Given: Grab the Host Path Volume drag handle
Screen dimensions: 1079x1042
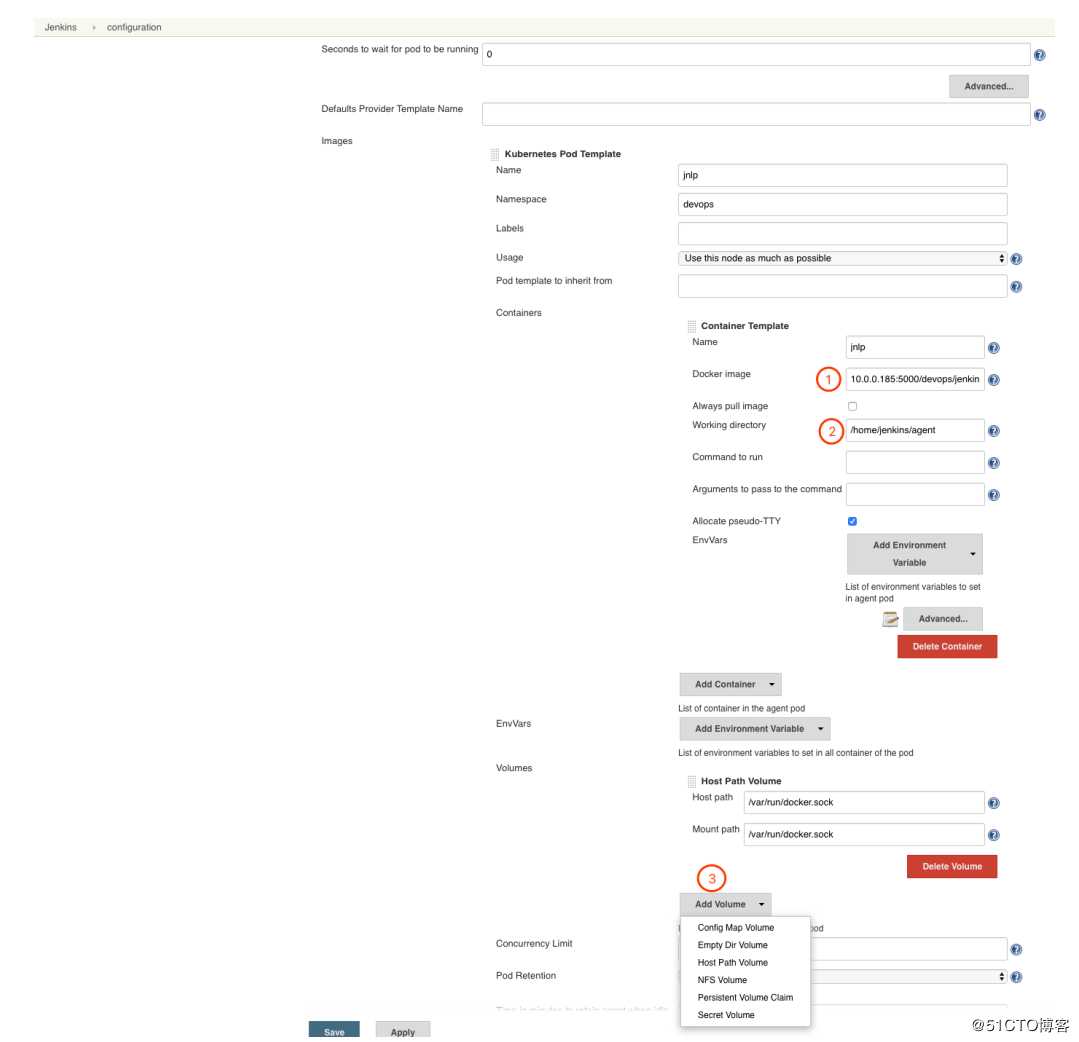Looking at the screenshot, I should click(692, 781).
